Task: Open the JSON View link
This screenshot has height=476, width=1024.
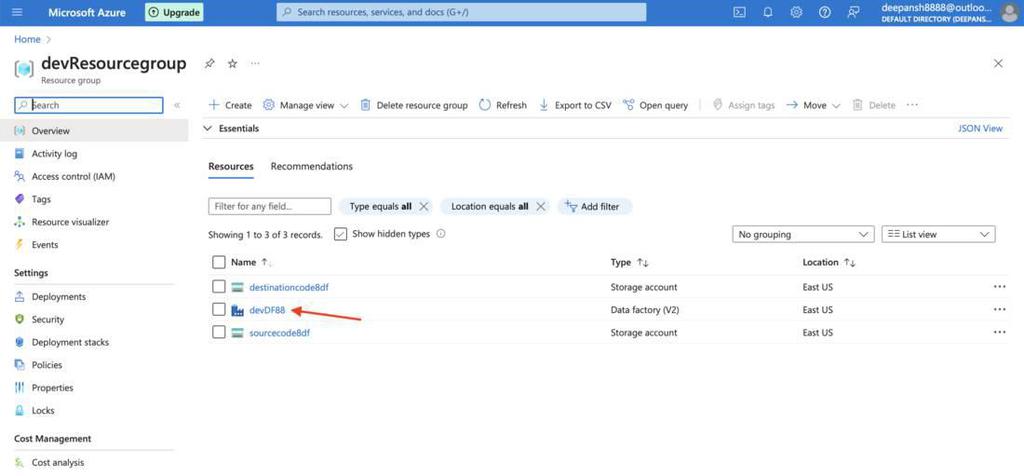Action: click(980, 129)
